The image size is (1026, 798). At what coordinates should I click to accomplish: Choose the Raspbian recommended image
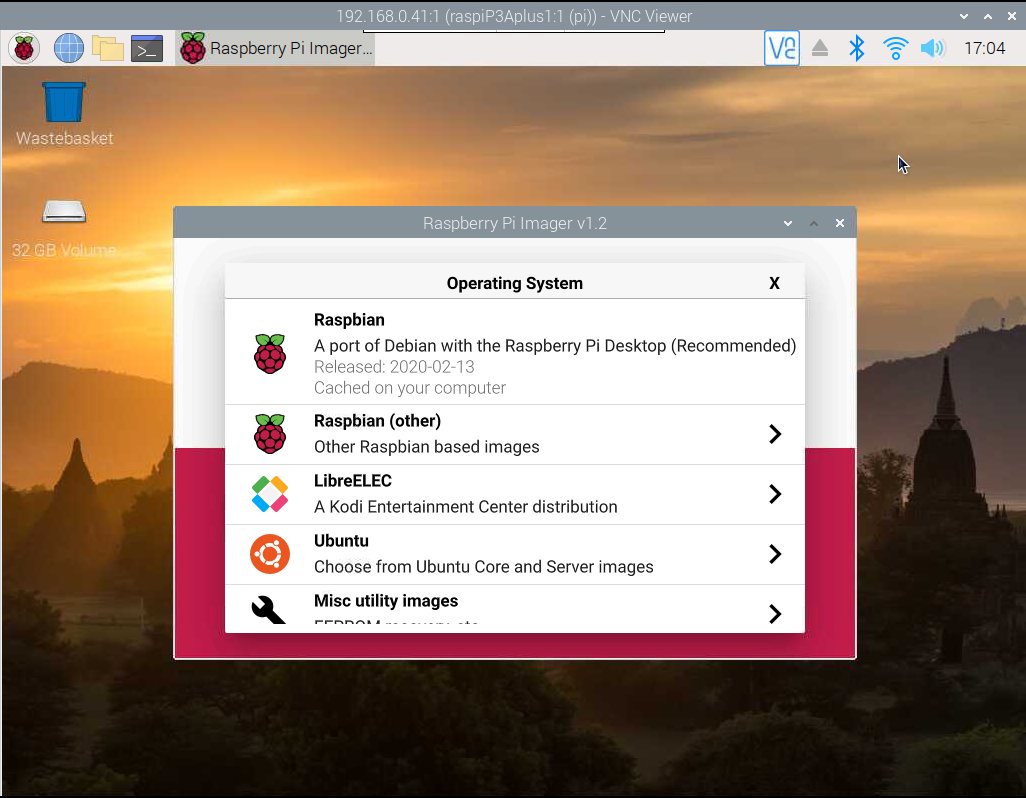click(x=514, y=353)
